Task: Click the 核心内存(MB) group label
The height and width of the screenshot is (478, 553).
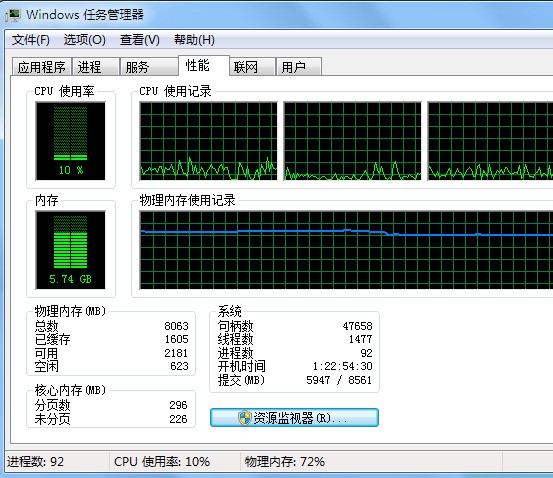Action: [x=70, y=390]
